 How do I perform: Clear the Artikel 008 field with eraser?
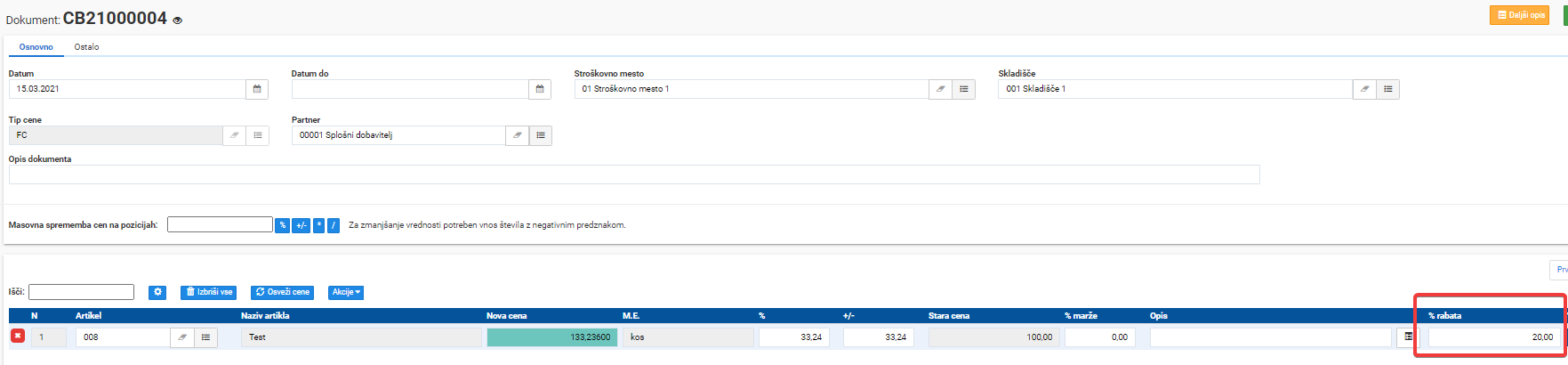(x=182, y=337)
